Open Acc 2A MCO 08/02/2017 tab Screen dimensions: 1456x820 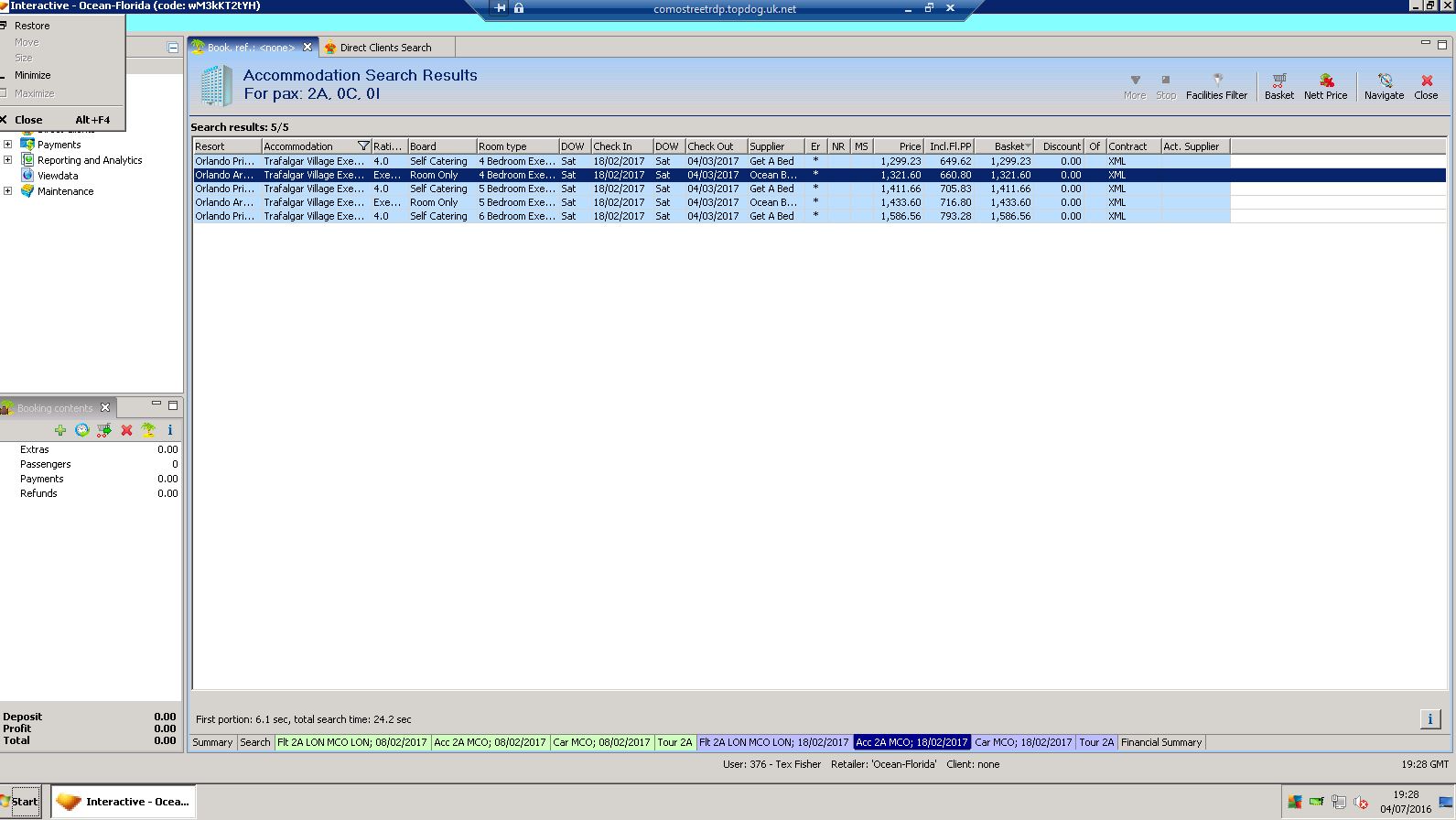pos(490,742)
